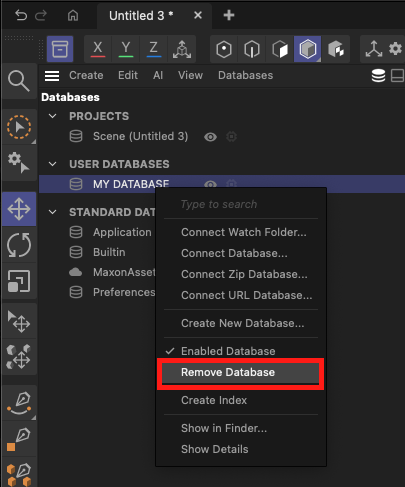
Task: Click the Type to search field
Action: point(240,204)
